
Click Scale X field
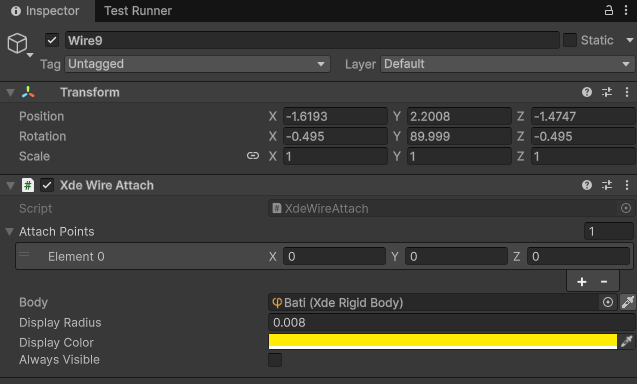tap(335, 156)
